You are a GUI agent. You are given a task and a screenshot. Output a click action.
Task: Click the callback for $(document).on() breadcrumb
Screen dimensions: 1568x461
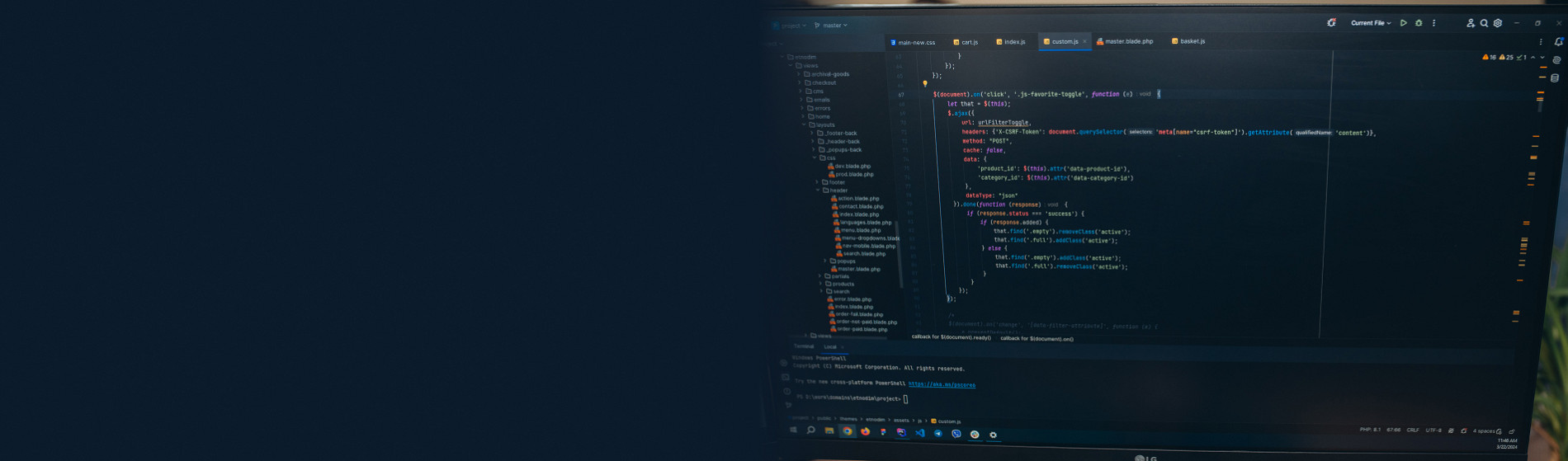tap(1037, 339)
